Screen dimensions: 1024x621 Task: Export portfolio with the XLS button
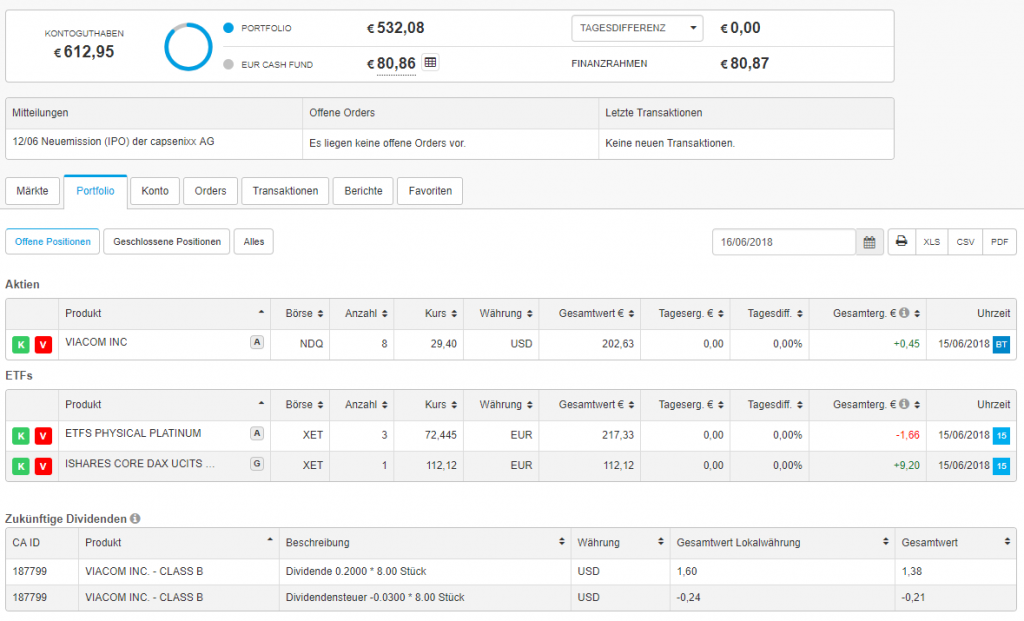pos(931,242)
